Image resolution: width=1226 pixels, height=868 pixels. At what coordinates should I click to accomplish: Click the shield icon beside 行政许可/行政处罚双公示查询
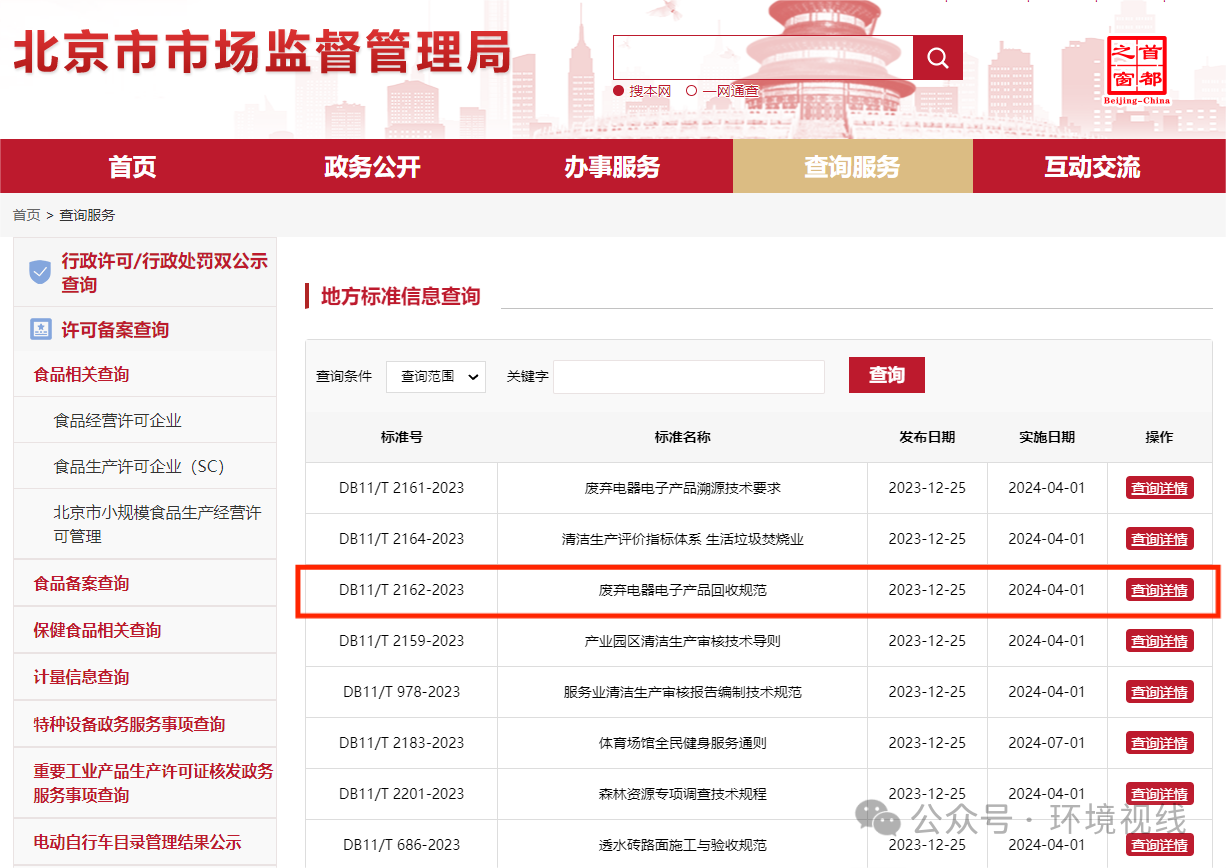[x=40, y=272]
